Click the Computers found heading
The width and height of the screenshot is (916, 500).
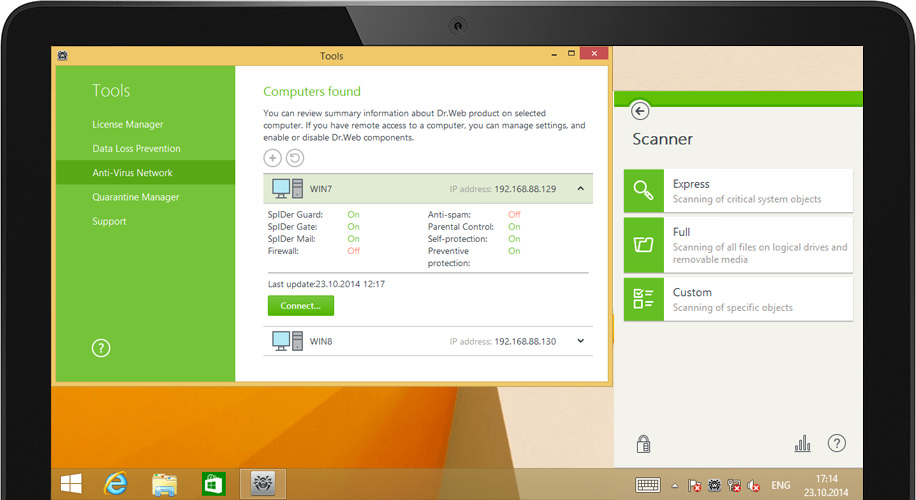tap(312, 91)
